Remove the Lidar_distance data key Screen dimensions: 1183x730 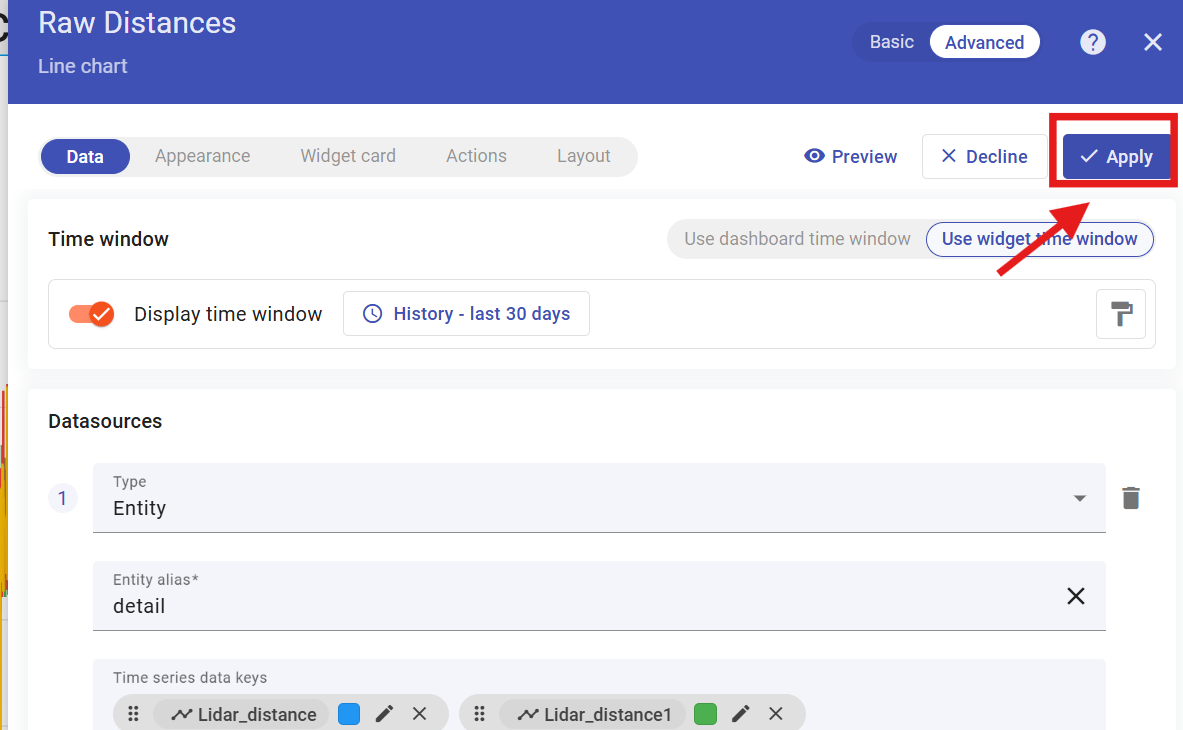(420, 714)
